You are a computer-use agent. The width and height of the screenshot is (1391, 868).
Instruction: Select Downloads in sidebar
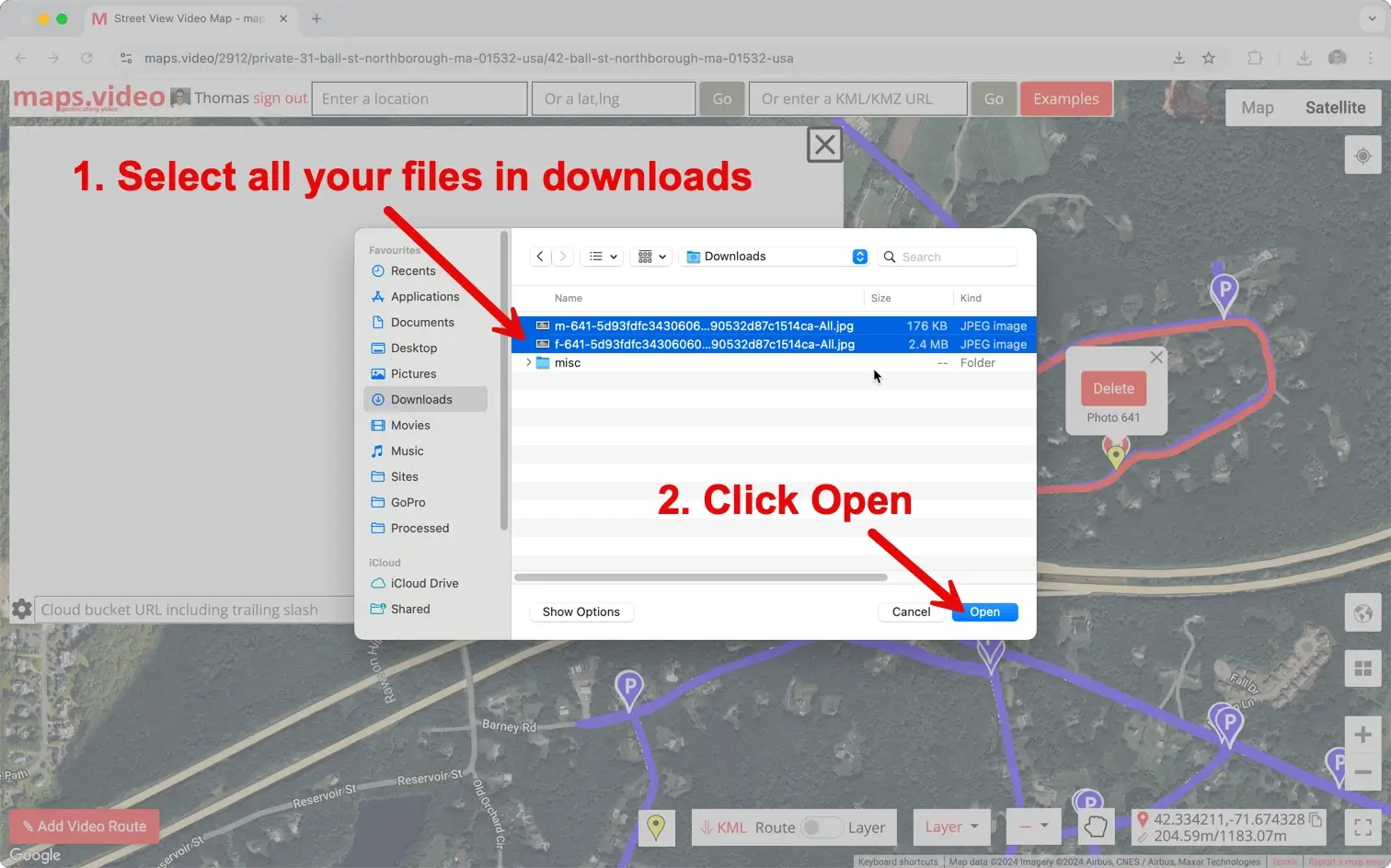pyautogui.click(x=425, y=399)
